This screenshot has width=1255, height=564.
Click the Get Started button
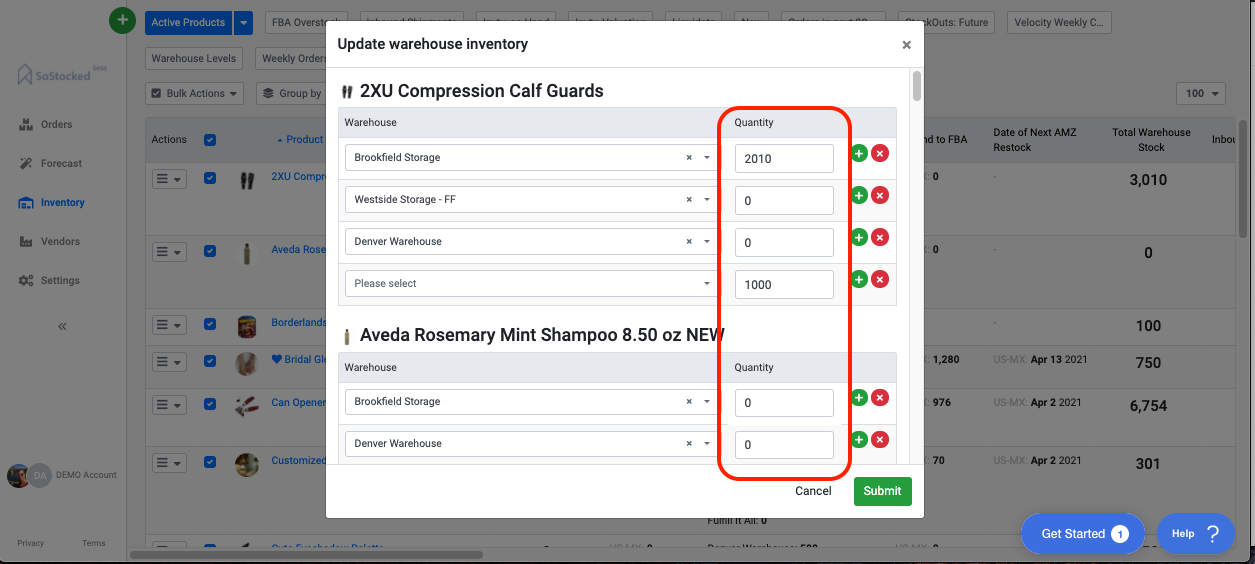(1085, 534)
